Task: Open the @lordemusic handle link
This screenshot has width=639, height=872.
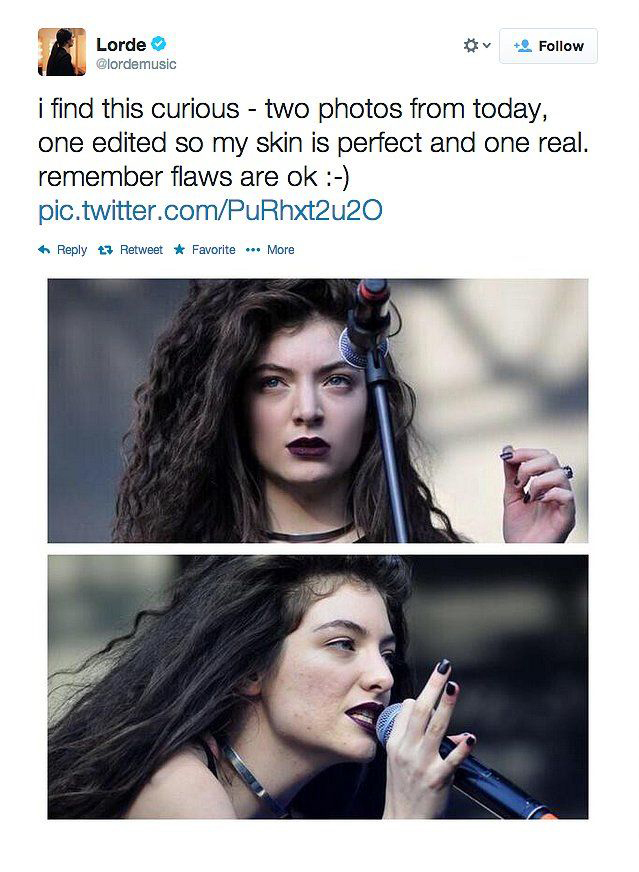Action: [136, 64]
